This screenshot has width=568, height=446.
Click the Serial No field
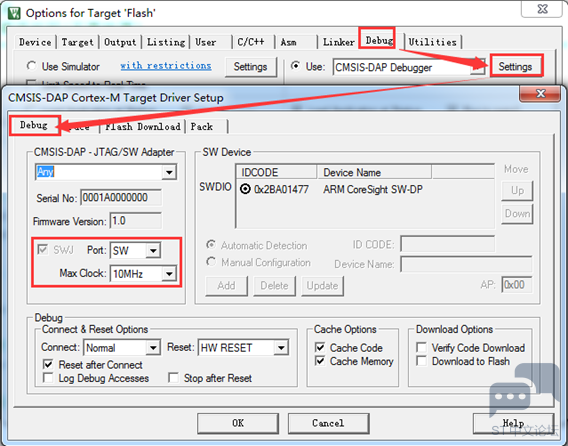pos(121,198)
